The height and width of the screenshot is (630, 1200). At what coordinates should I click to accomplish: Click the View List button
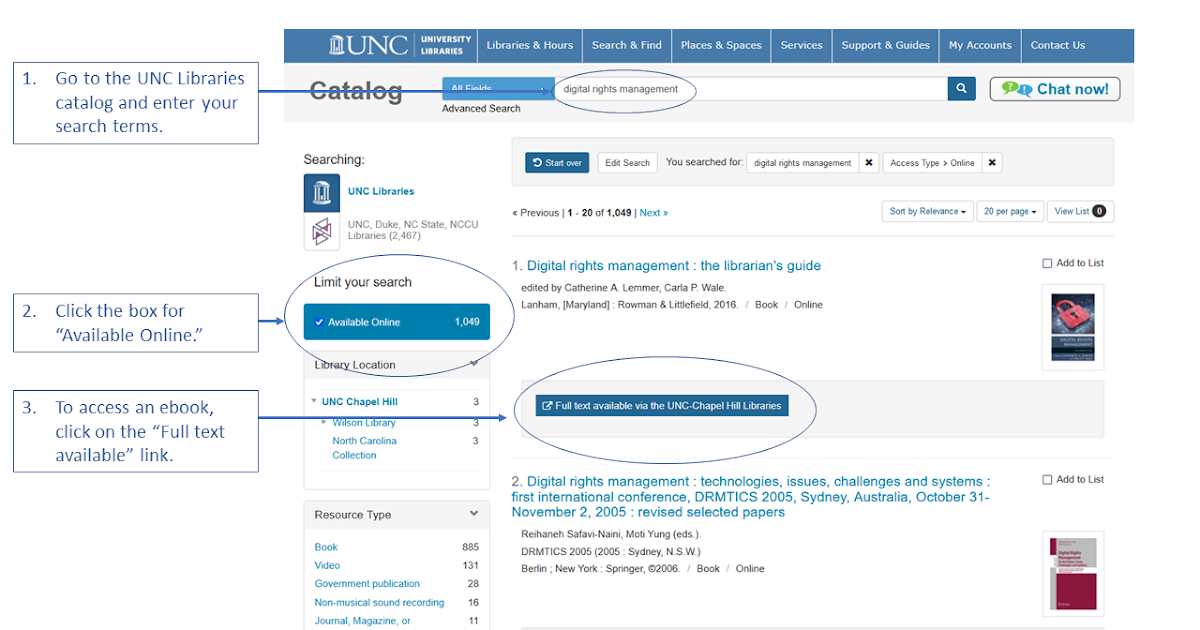[x=1081, y=211]
